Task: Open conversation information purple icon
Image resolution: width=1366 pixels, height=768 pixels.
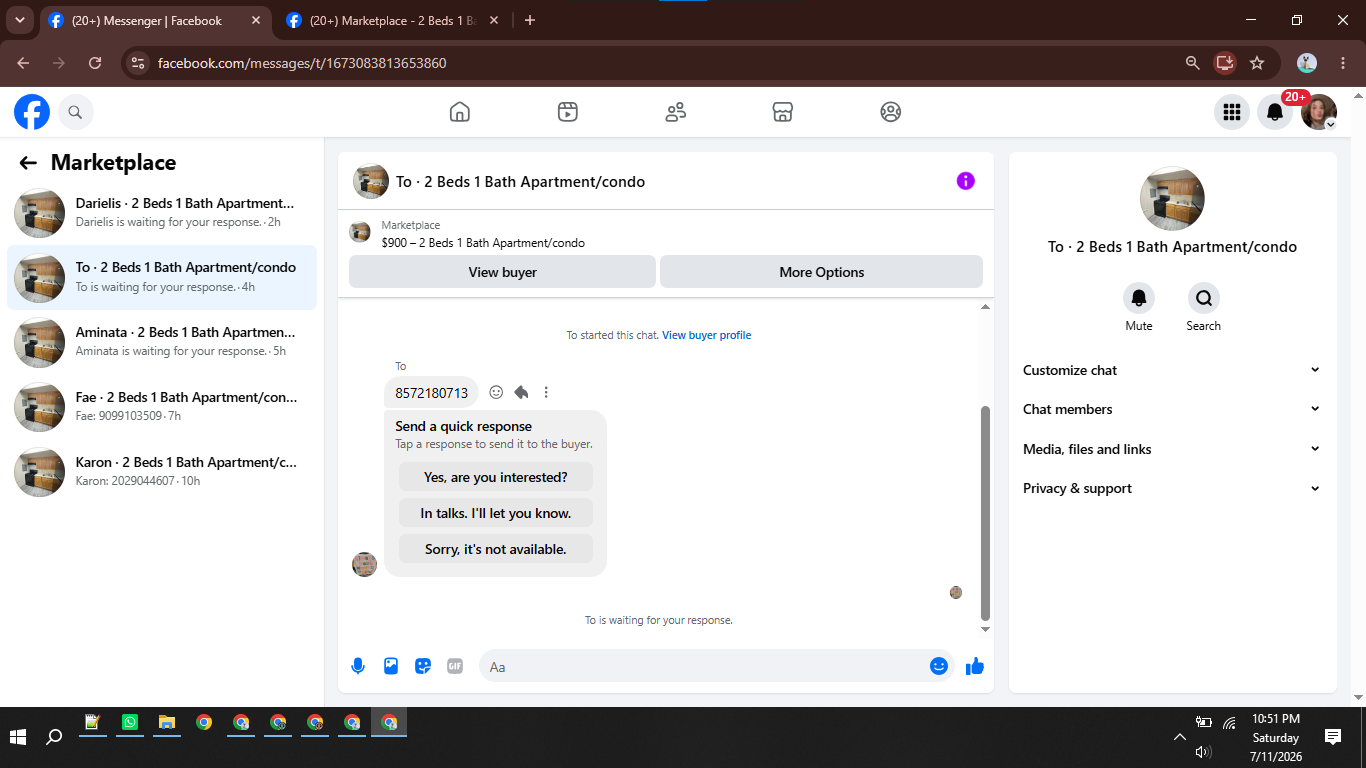Action: pos(965,181)
